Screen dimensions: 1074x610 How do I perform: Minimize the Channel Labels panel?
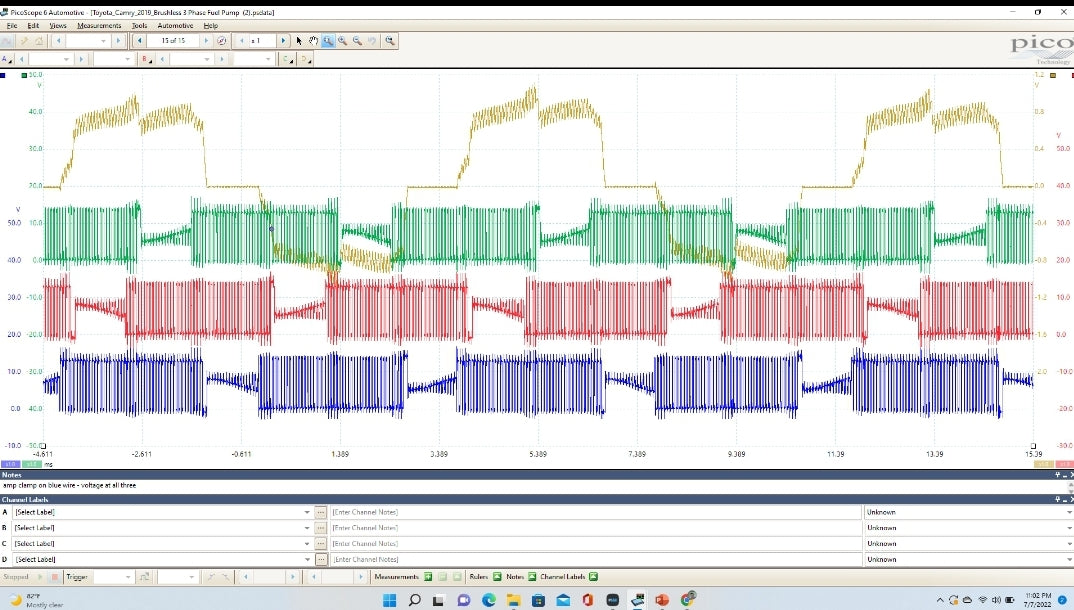1065,499
